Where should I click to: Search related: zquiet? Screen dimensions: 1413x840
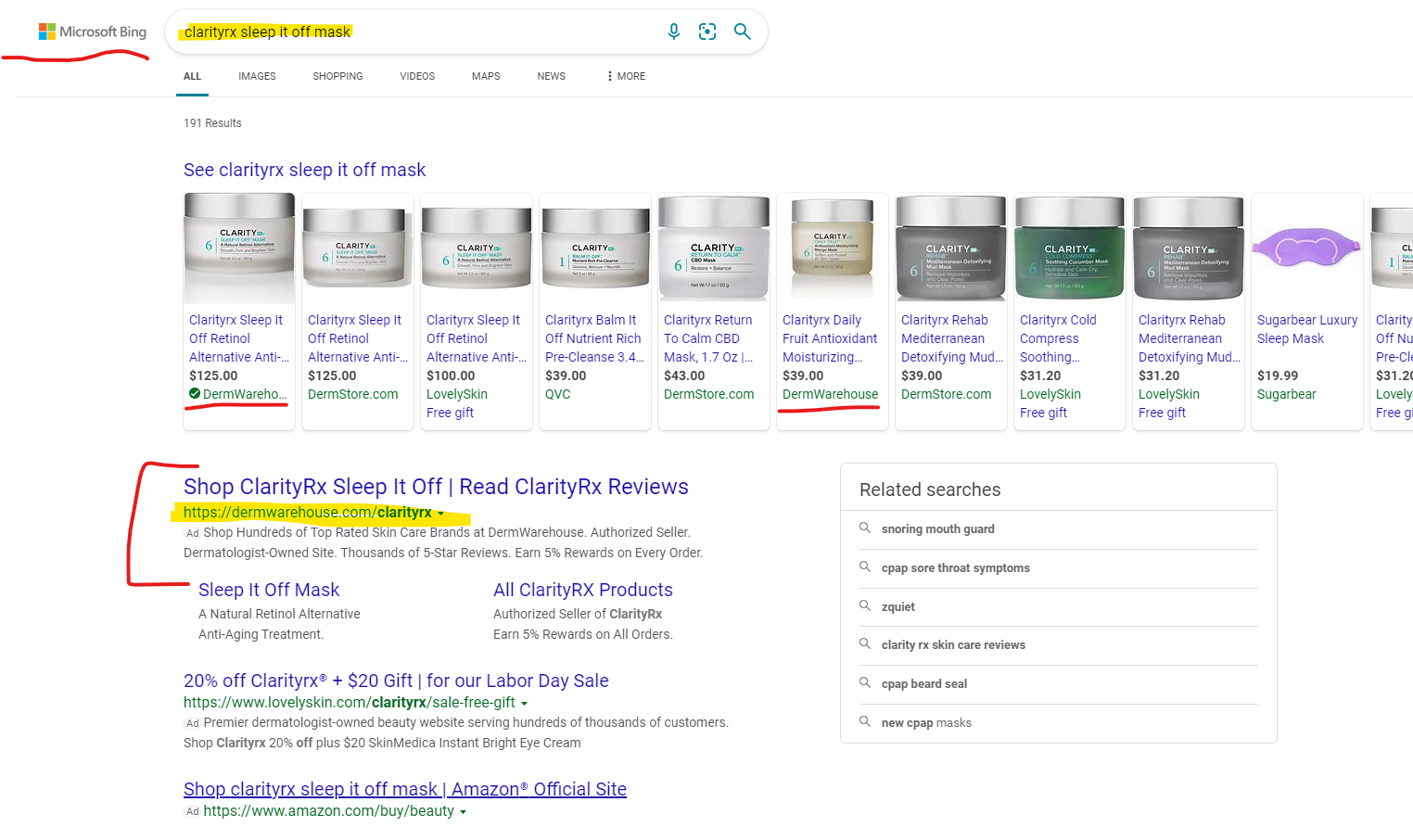coord(898,606)
